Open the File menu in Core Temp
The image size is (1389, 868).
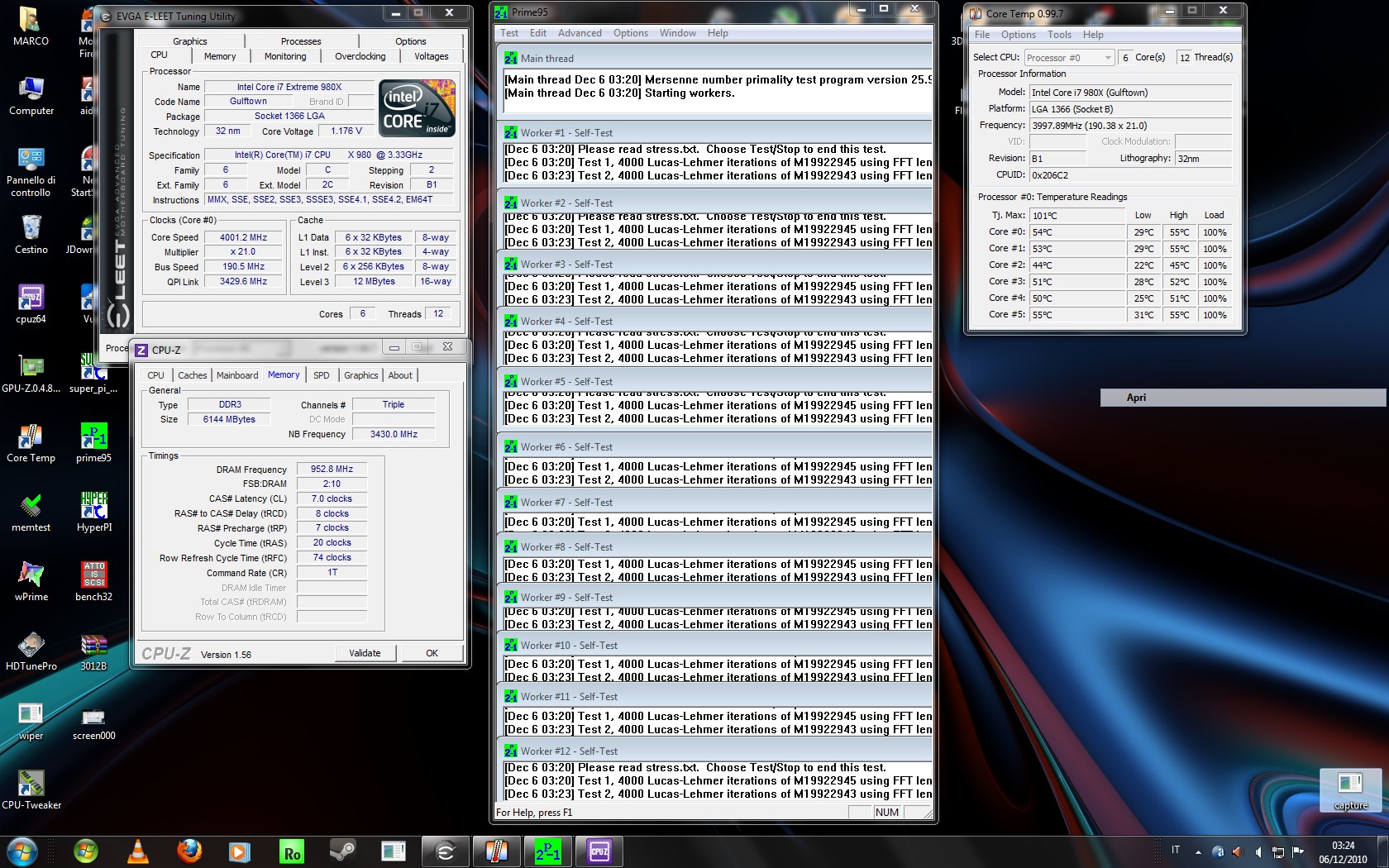coord(982,35)
